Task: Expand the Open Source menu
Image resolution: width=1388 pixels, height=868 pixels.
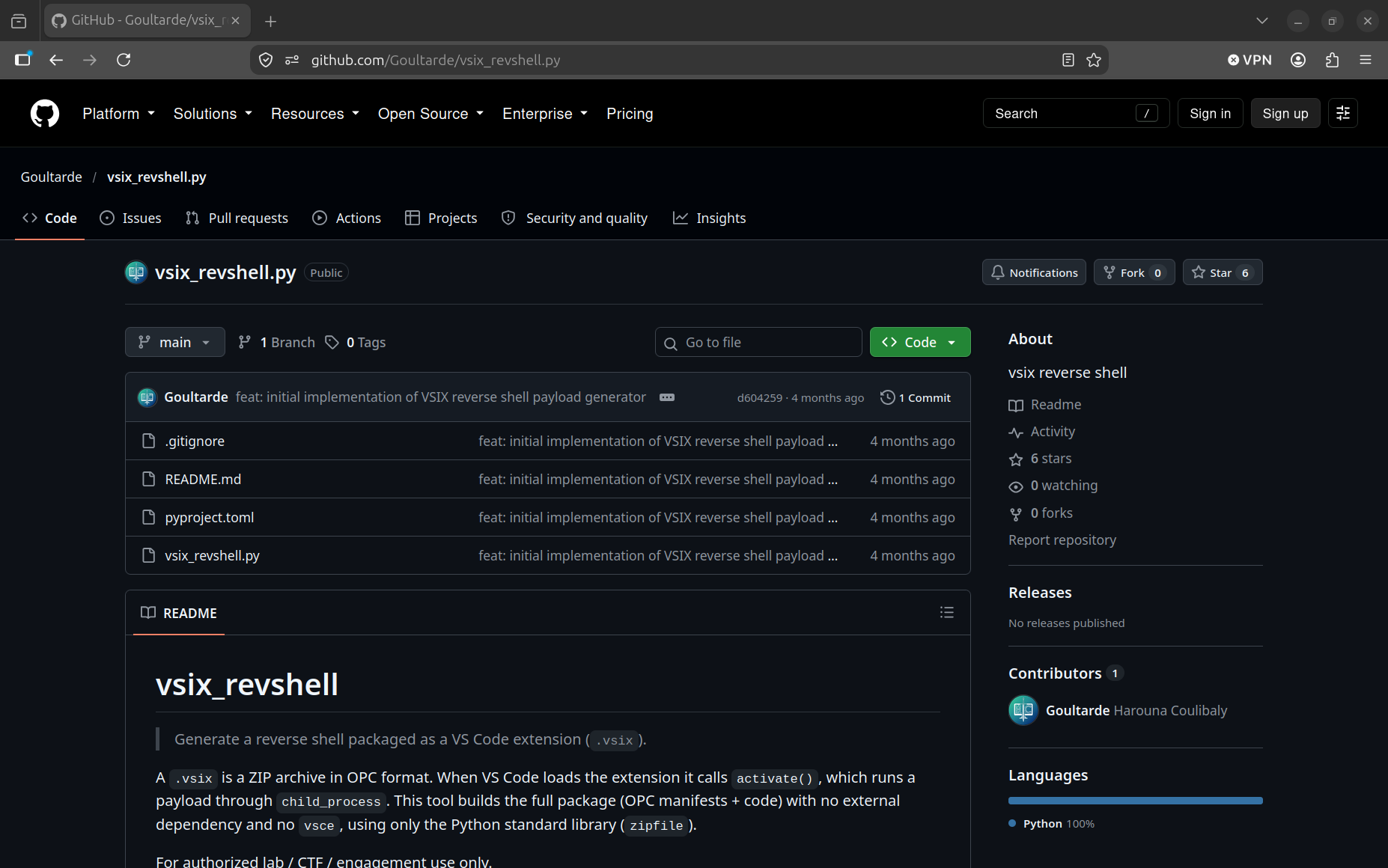Action: (431, 114)
